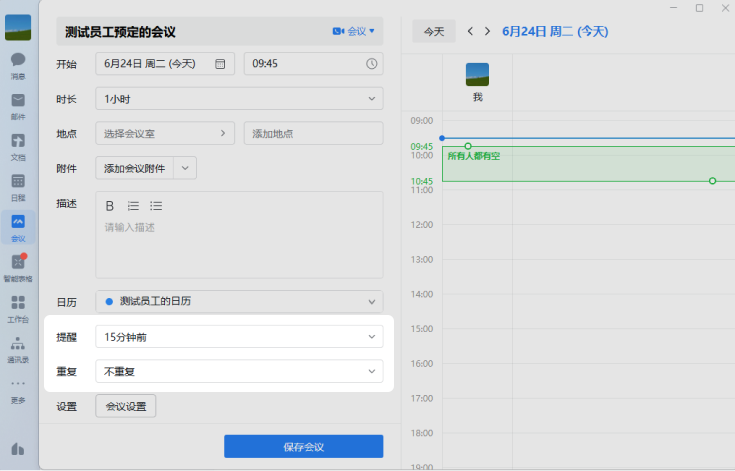
Task: Click the 保存会议 button
Action: (303, 446)
